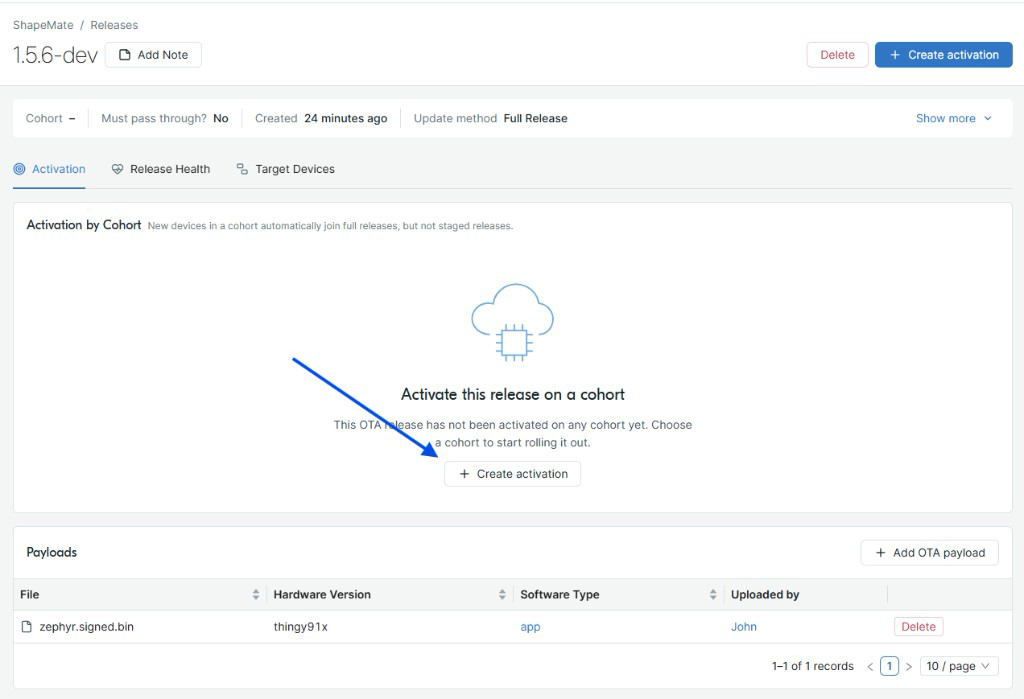Open the 10 / page dropdown
This screenshot has height=699, width=1024.
tap(959, 666)
